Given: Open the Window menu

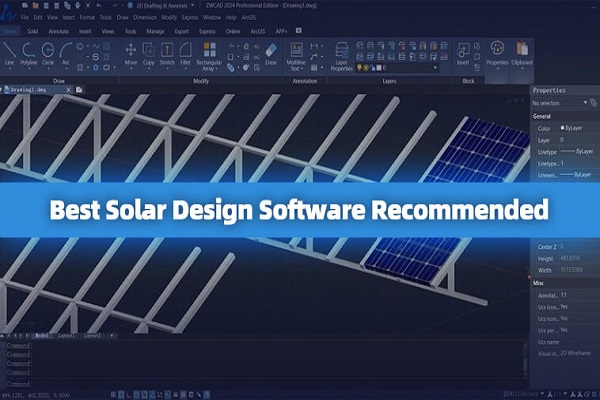Looking at the screenshot, I should click(x=212, y=18).
